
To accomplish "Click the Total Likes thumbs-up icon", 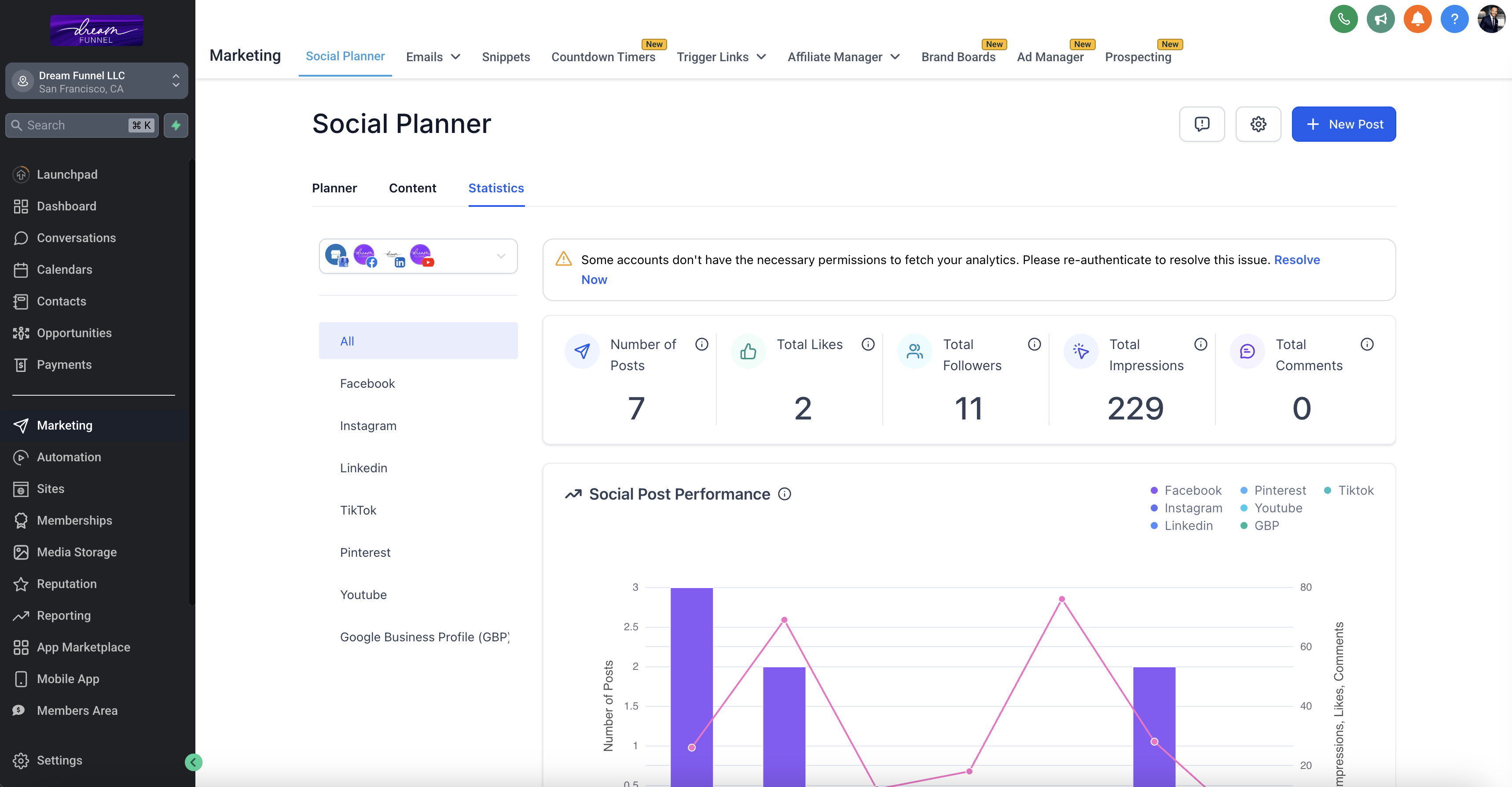I will [749, 351].
